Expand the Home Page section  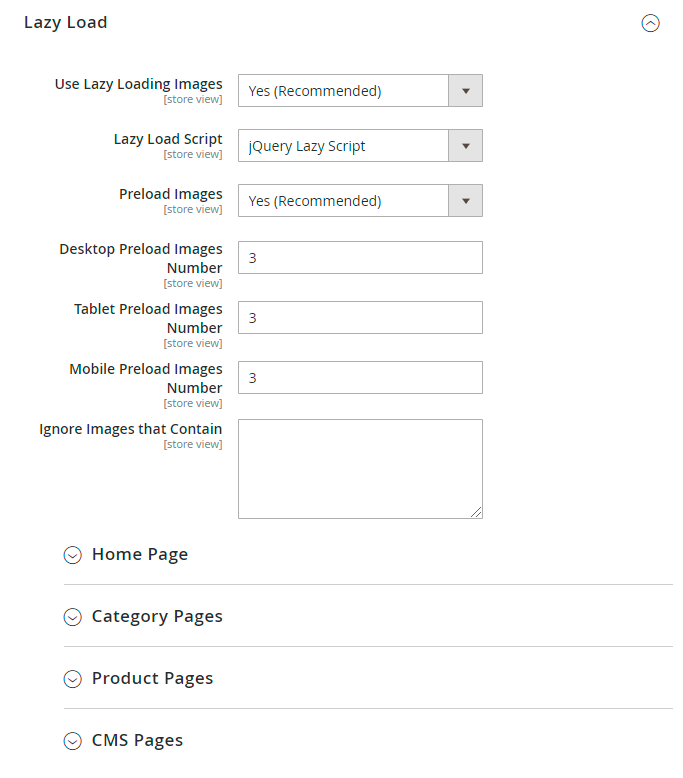pos(140,554)
